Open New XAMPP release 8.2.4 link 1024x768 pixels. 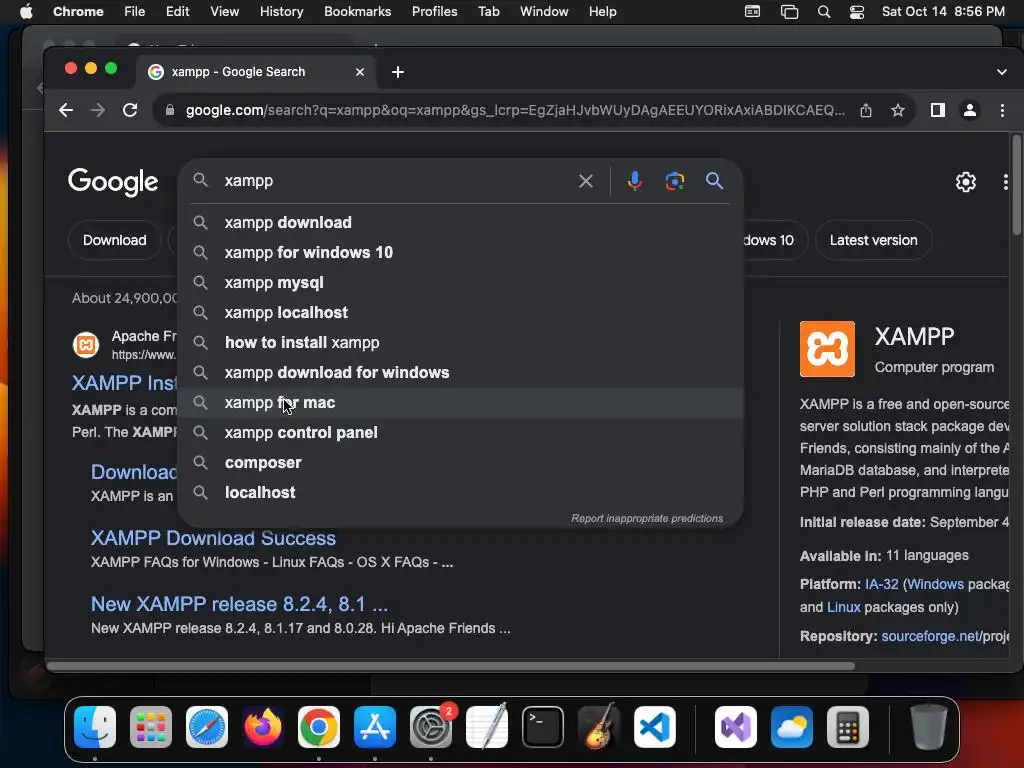pyautogui.click(x=239, y=604)
